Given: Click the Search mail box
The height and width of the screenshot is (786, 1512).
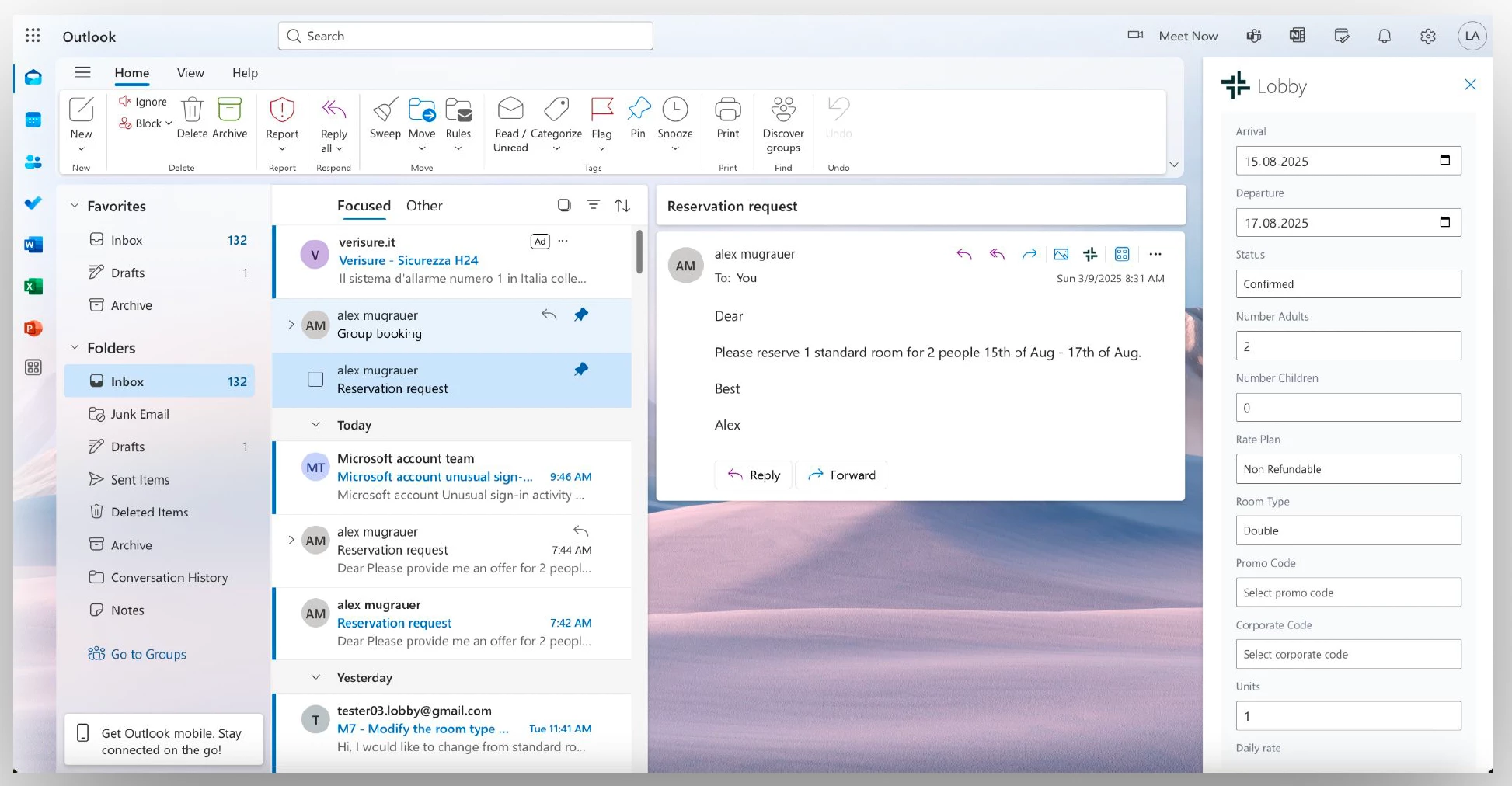Looking at the screenshot, I should [x=465, y=36].
